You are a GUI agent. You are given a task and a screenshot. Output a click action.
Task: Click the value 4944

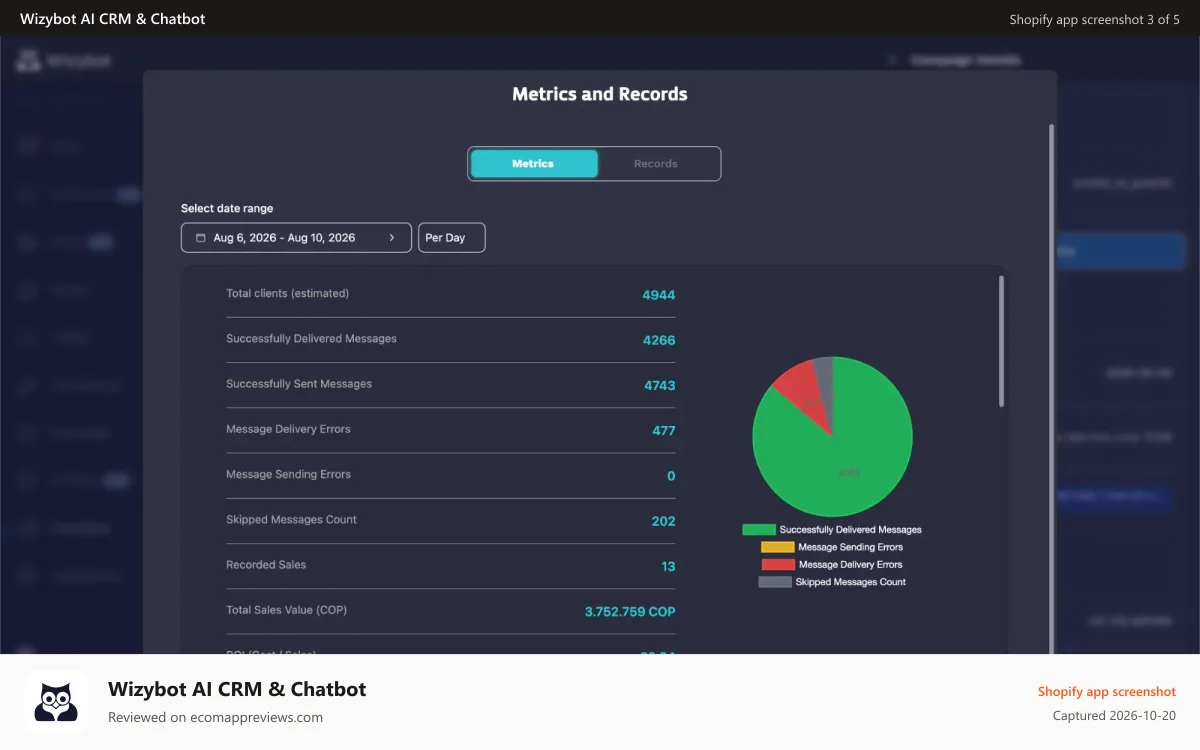coord(659,295)
